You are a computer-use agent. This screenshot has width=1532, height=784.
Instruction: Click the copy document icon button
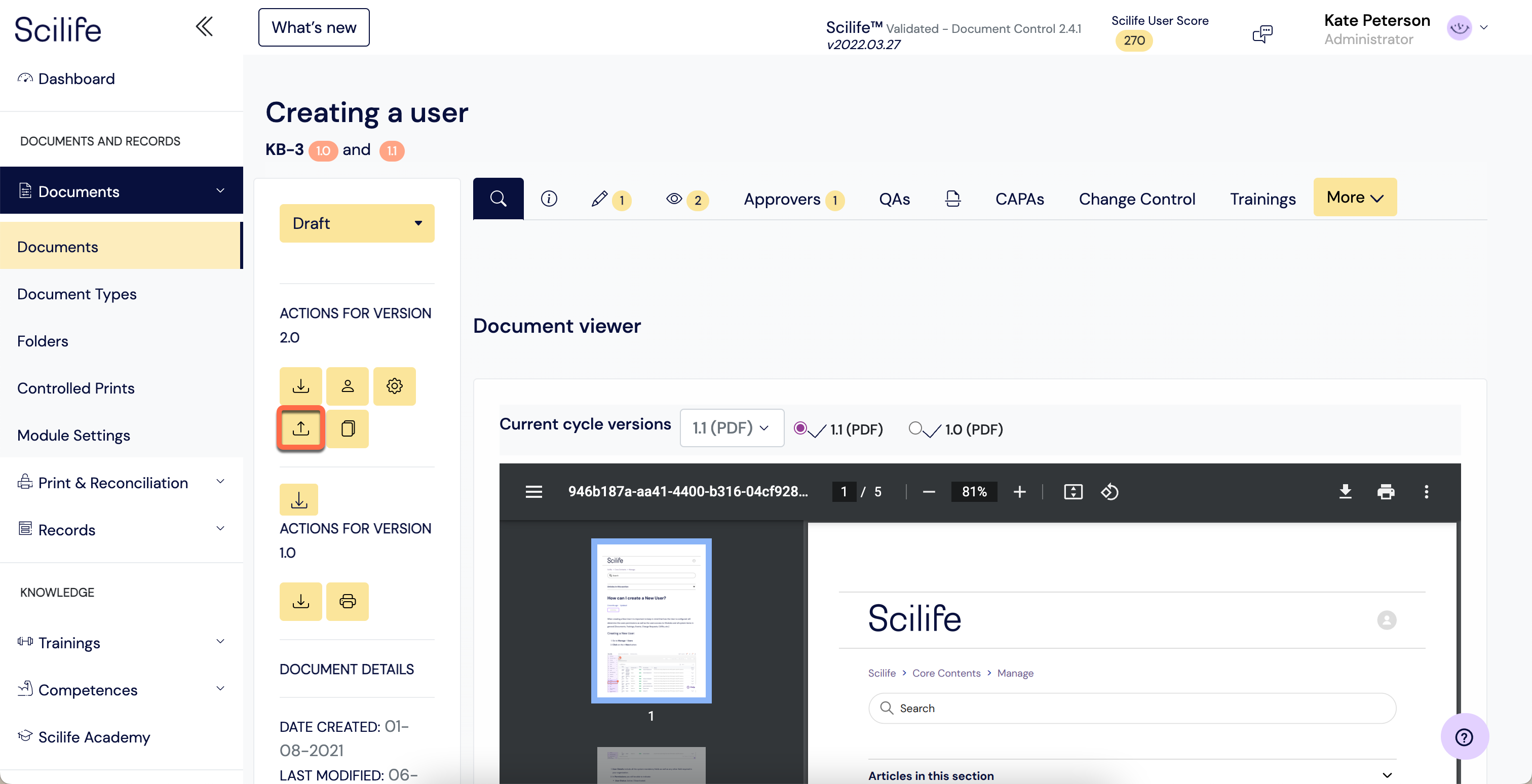(348, 428)
